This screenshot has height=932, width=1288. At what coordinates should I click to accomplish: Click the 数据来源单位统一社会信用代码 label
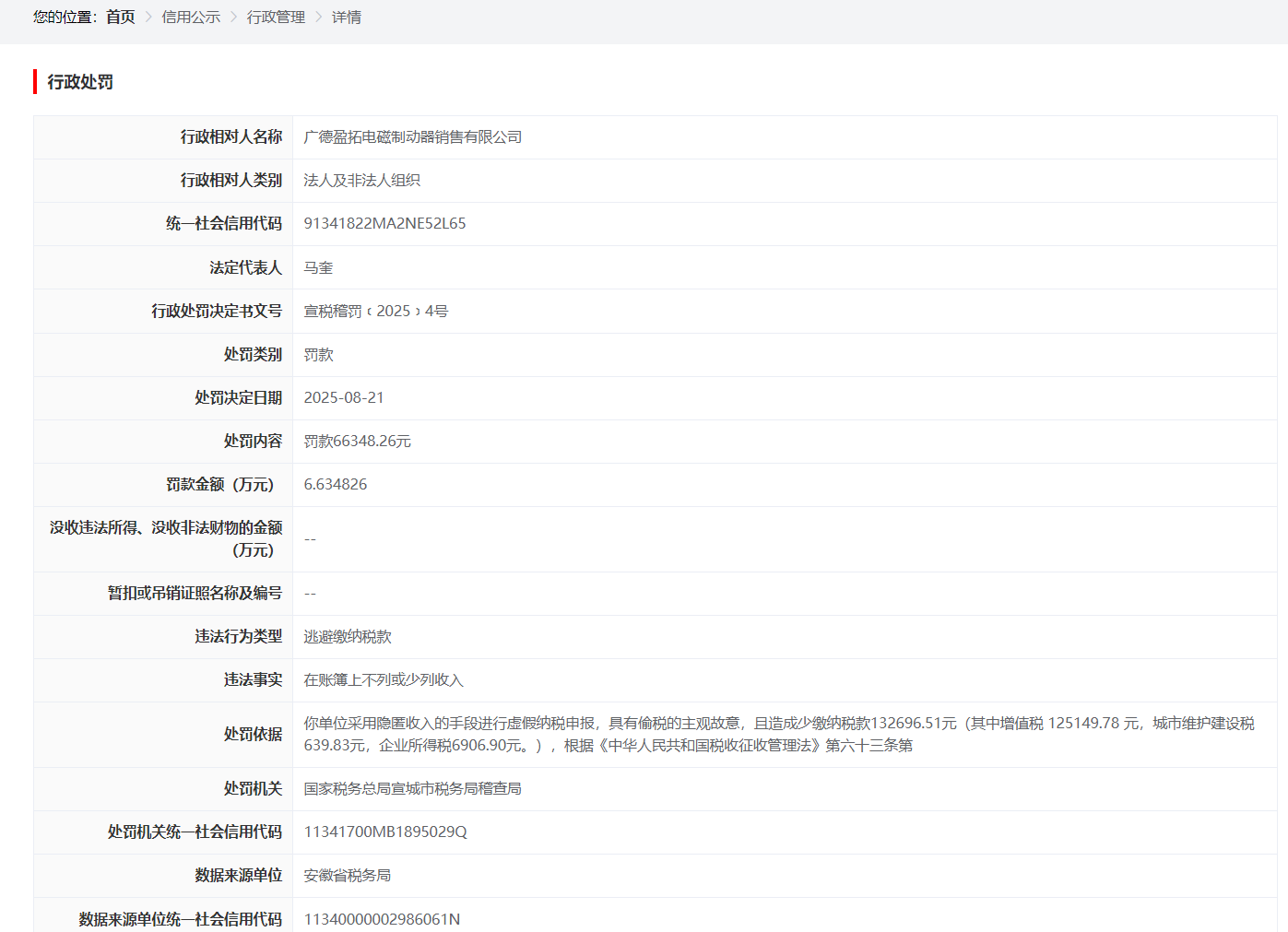coord(181,920)
